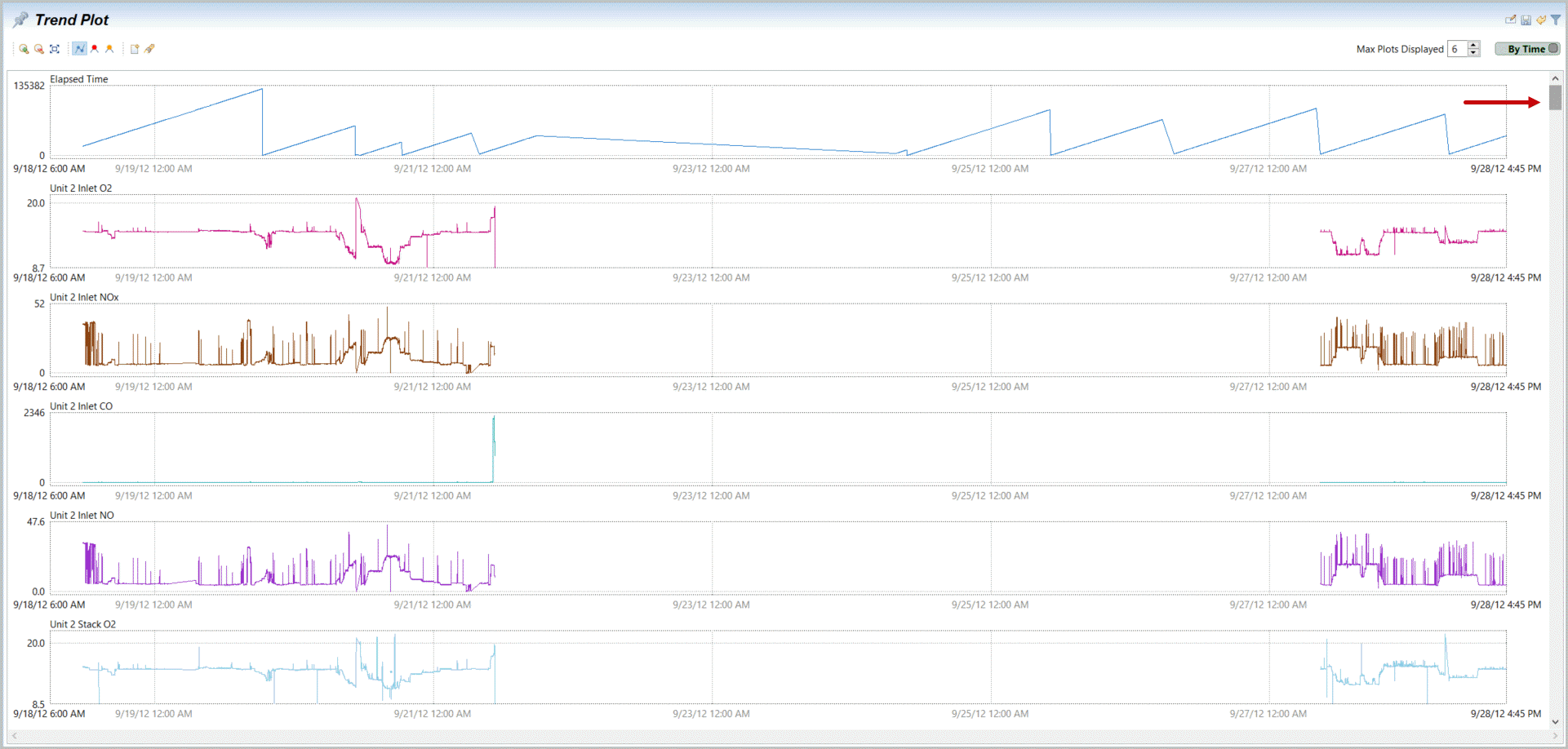Click the export note page icon
1568x749 pixels.
tap(135, 49)
